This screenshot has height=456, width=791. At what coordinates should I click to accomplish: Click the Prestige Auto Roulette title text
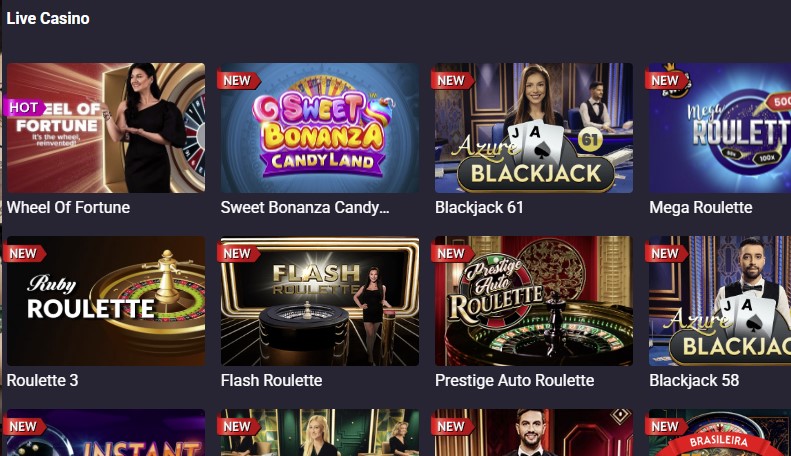click(x=515, y=380)
